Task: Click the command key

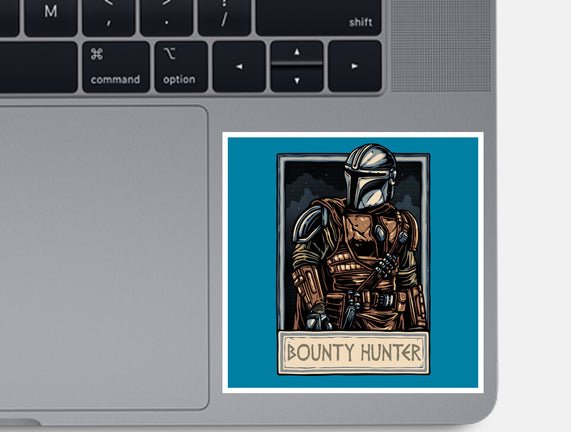Action: click(x=116, y=67)
